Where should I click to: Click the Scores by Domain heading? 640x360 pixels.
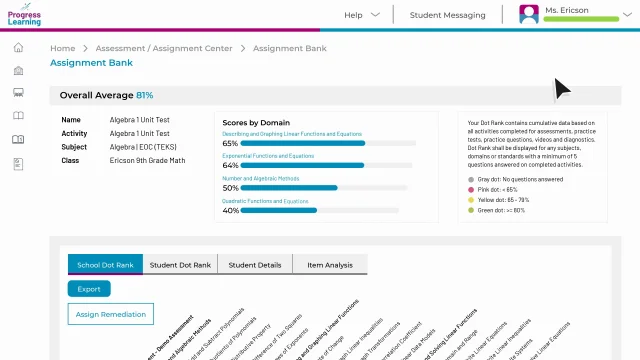(256, 122)
